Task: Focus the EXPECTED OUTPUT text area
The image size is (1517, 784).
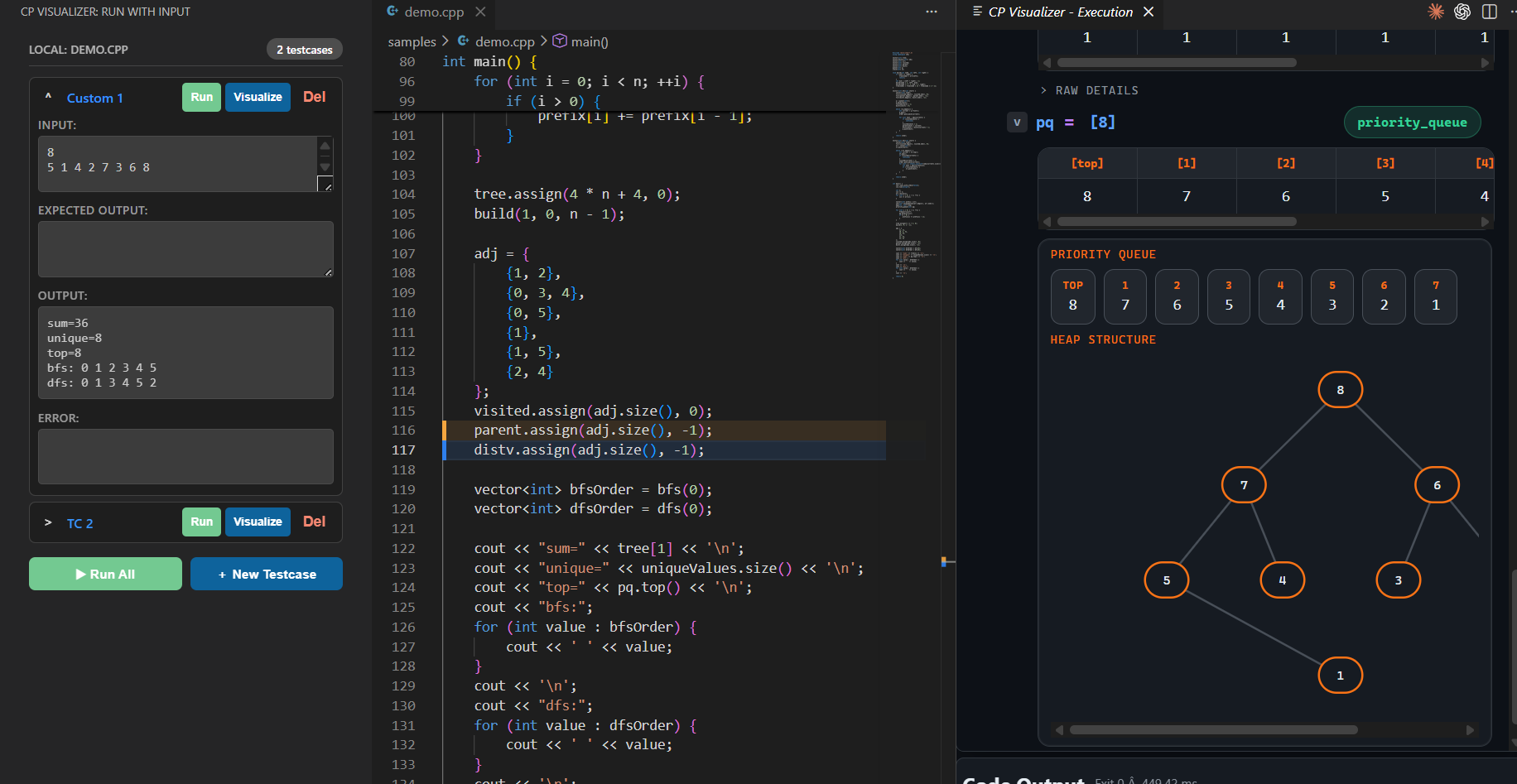Action: (185, 249)
